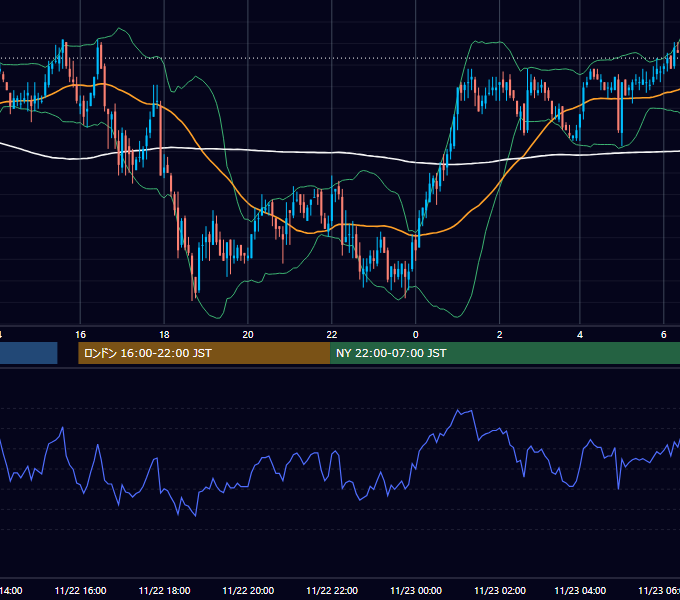
Task: Click the "22" hour label on price chart axis
Action: (332, 335)
